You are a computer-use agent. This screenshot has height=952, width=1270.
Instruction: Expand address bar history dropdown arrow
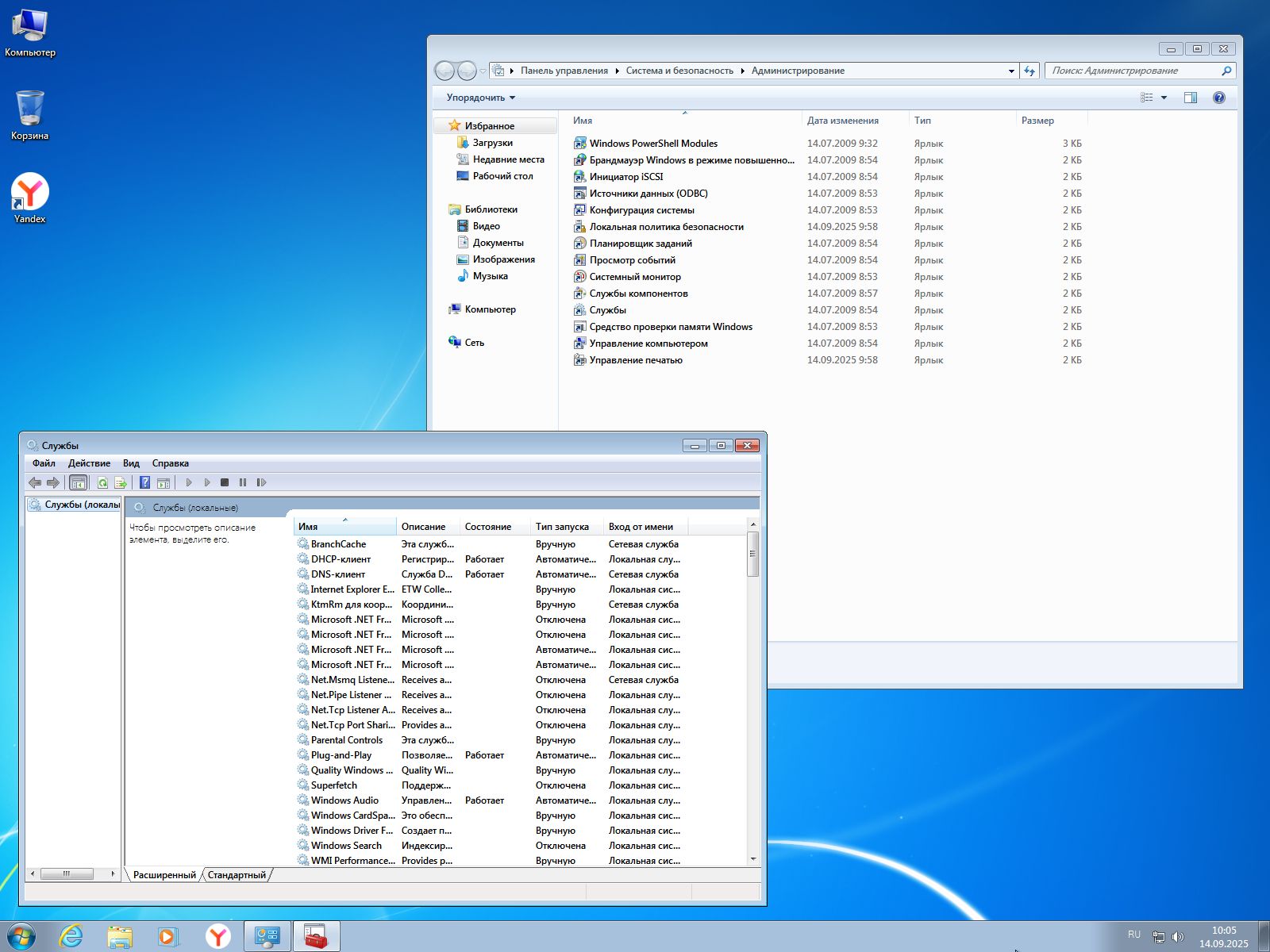(1011, 71)
